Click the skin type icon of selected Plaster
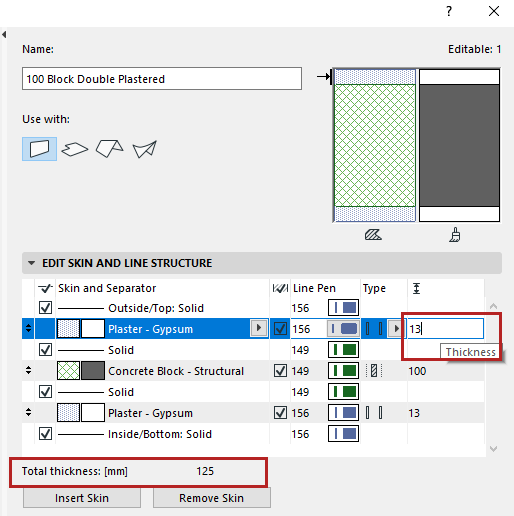This screenshot has width=514, height=516. coord(374,329)
